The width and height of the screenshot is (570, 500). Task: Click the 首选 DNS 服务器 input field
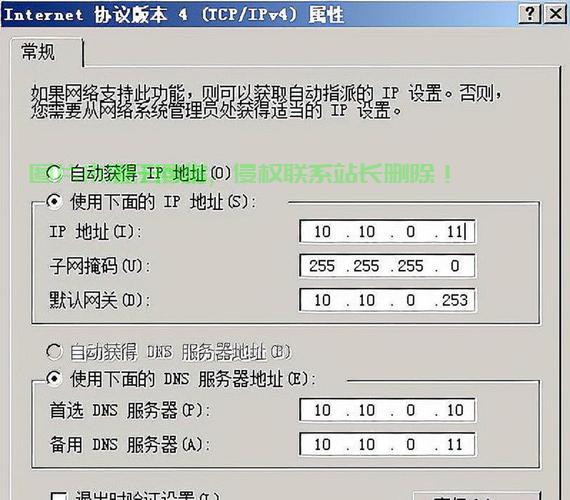pyautogui.click(x=387, y=410)
